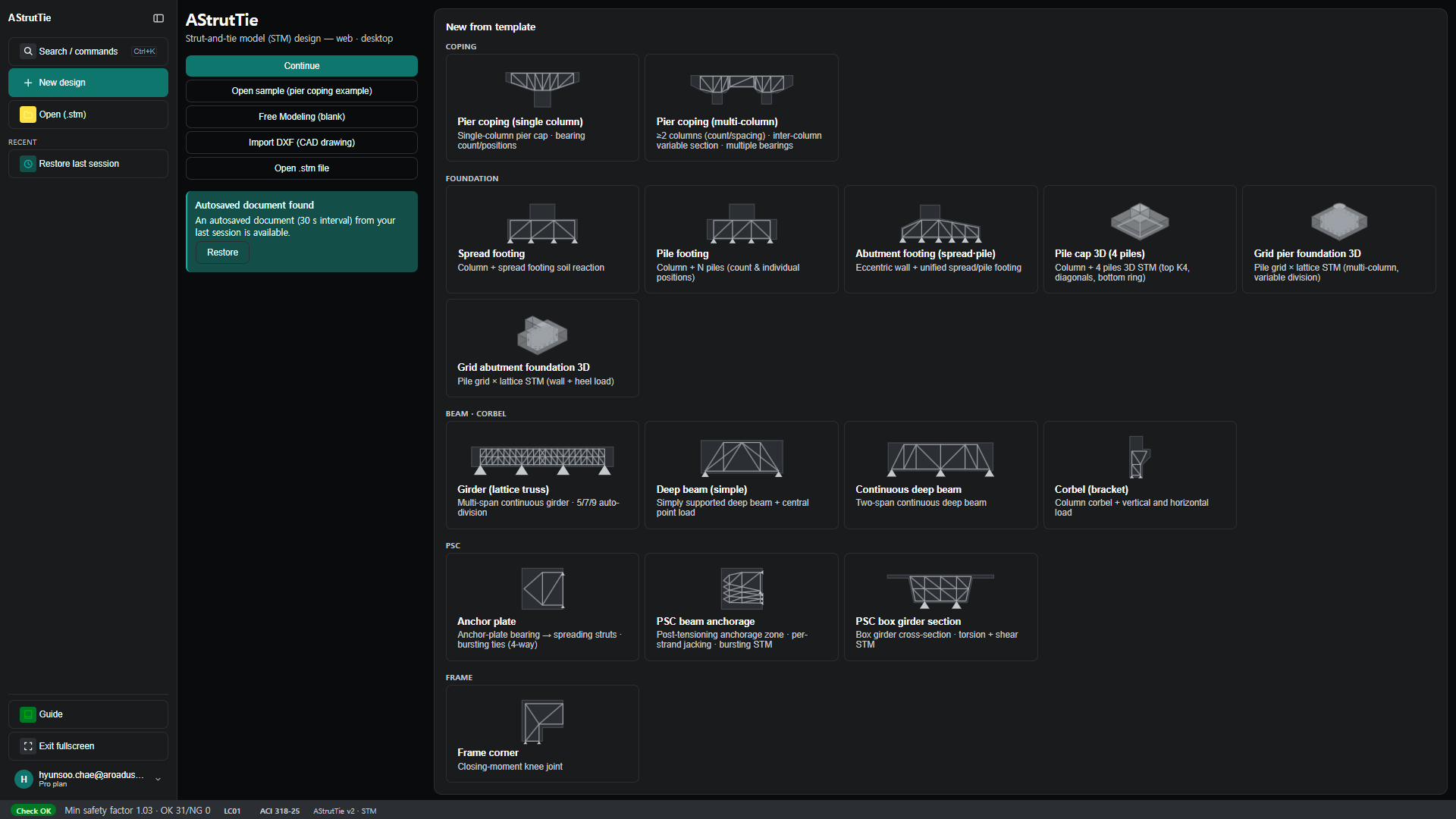The image size is (1456, 819).
Task: Choose the Pile footing template icon
Action: click(742, 223)
